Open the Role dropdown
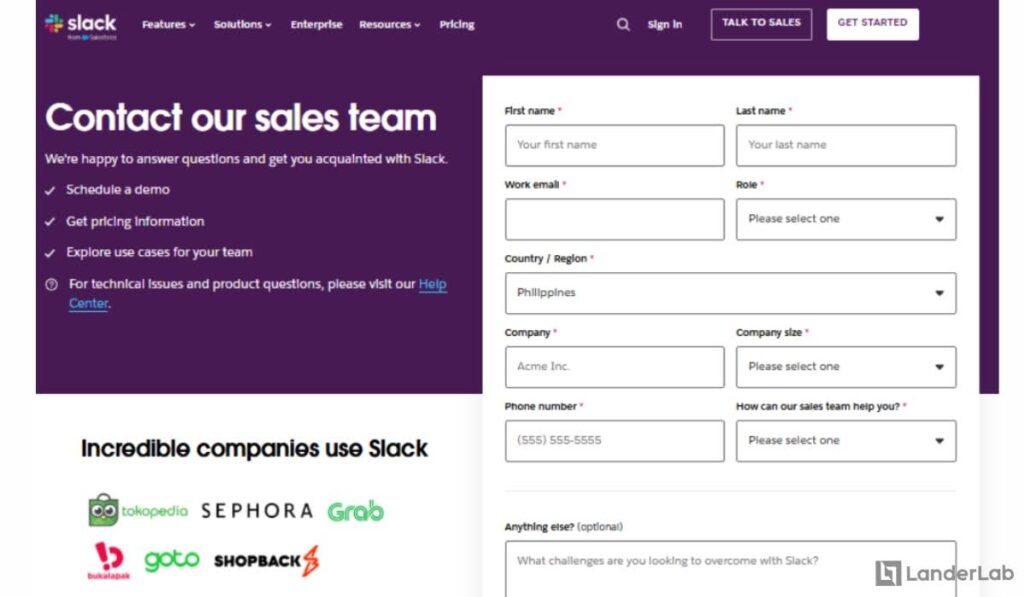 (845, 218)
